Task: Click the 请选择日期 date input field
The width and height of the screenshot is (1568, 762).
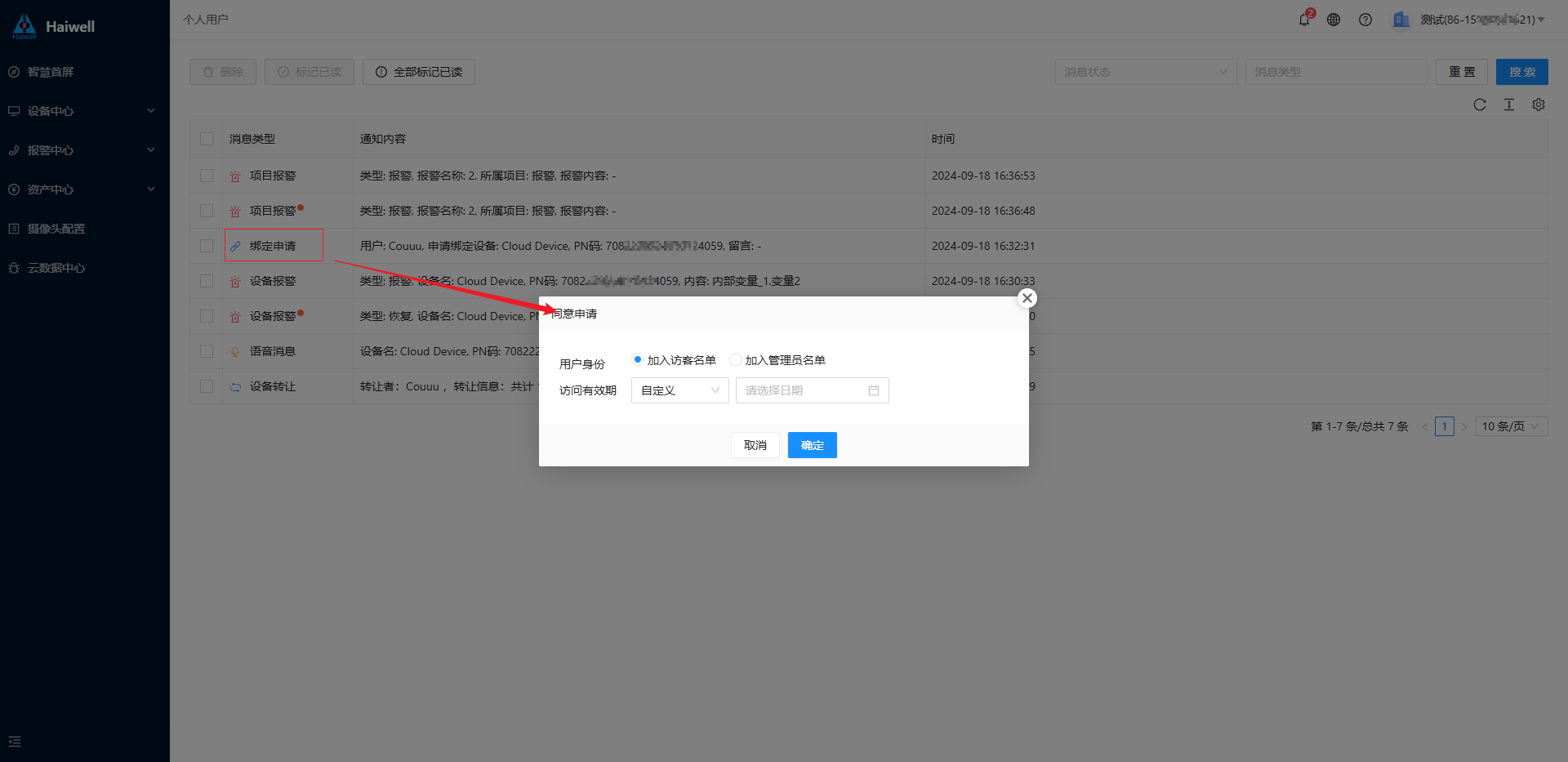Action: tap(813, 390)
